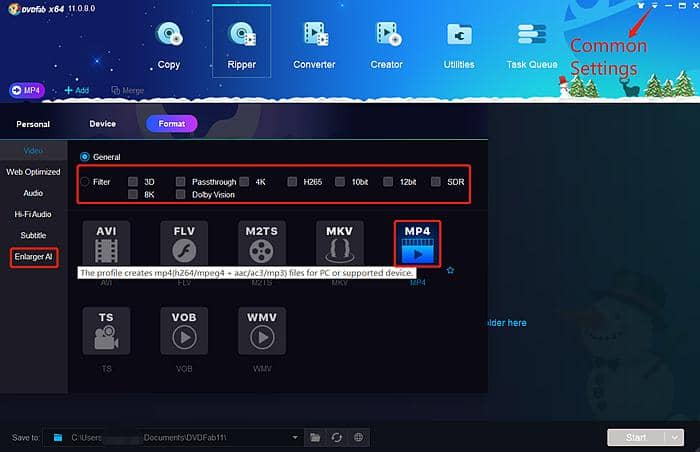The width and height of the screenshot is (700, 452).
Task: Select the FLV format profile
Action: tap(184, 243)
